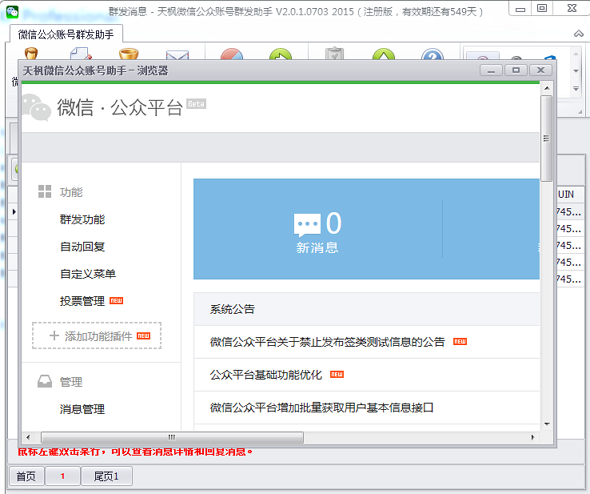Open 投票管理 in the sidebar
590x494 pixels.
82,301
